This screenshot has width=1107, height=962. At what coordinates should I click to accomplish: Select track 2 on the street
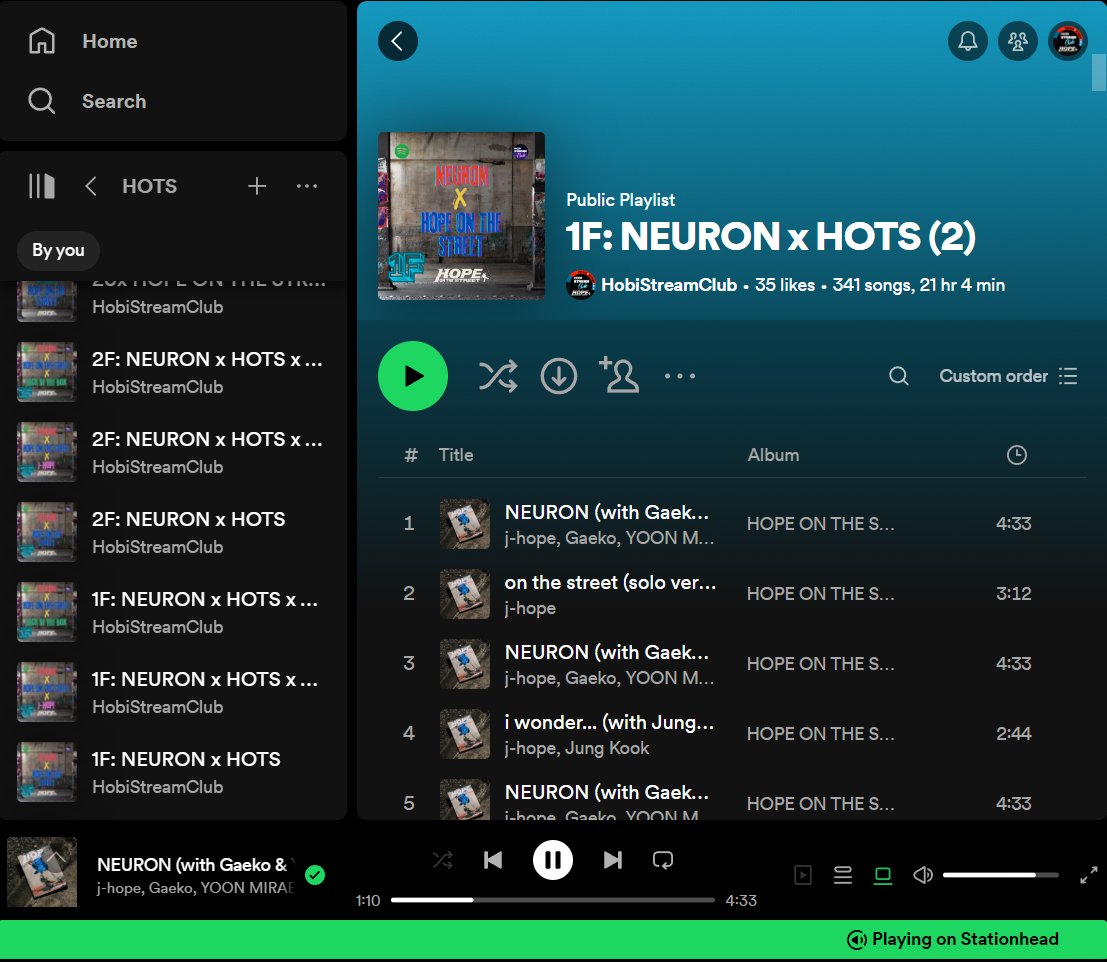coord(732,594)
